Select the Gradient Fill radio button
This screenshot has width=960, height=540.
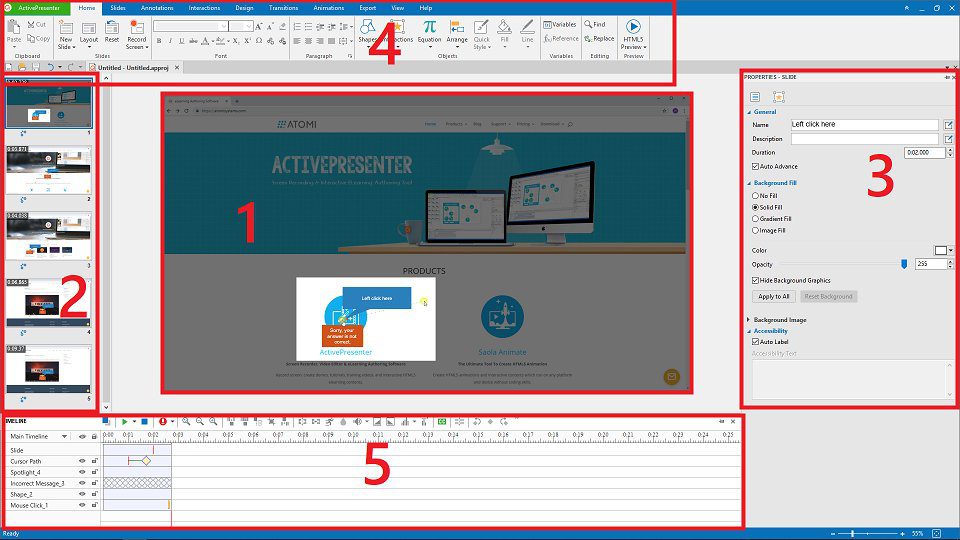click(755, 218)
